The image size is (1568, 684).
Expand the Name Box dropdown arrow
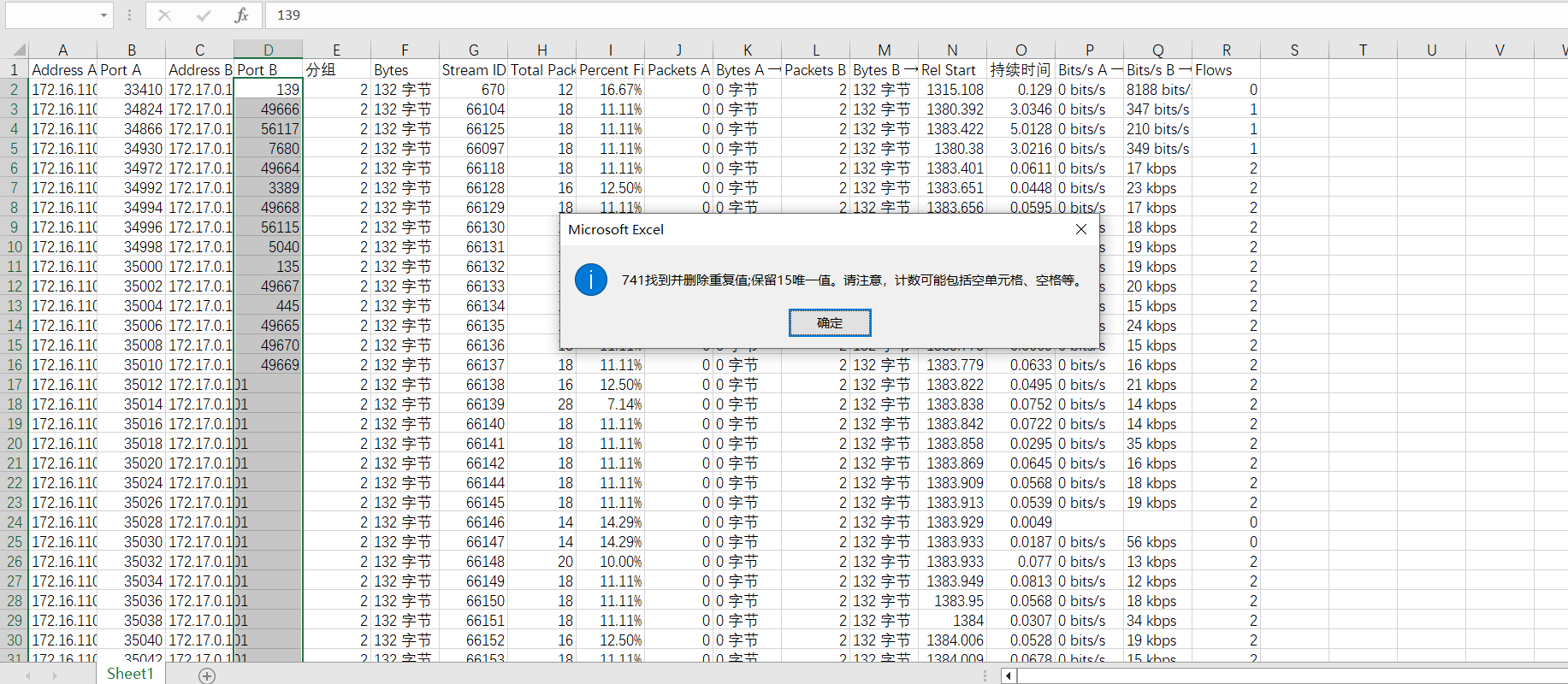(104, 15)
